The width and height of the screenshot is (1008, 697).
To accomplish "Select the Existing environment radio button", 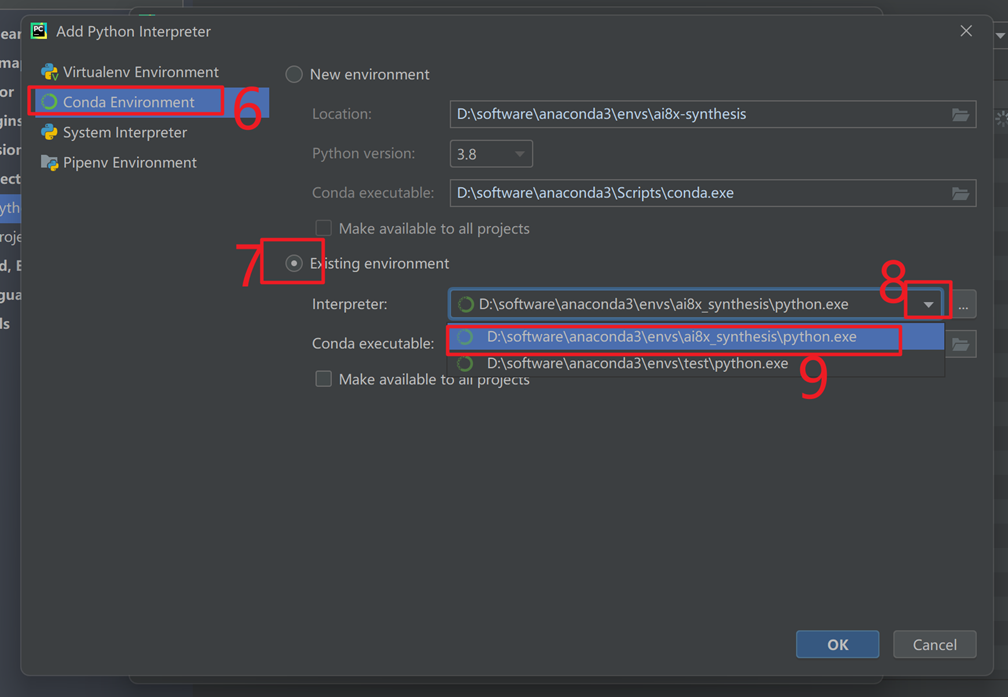I will pos(294,264).
